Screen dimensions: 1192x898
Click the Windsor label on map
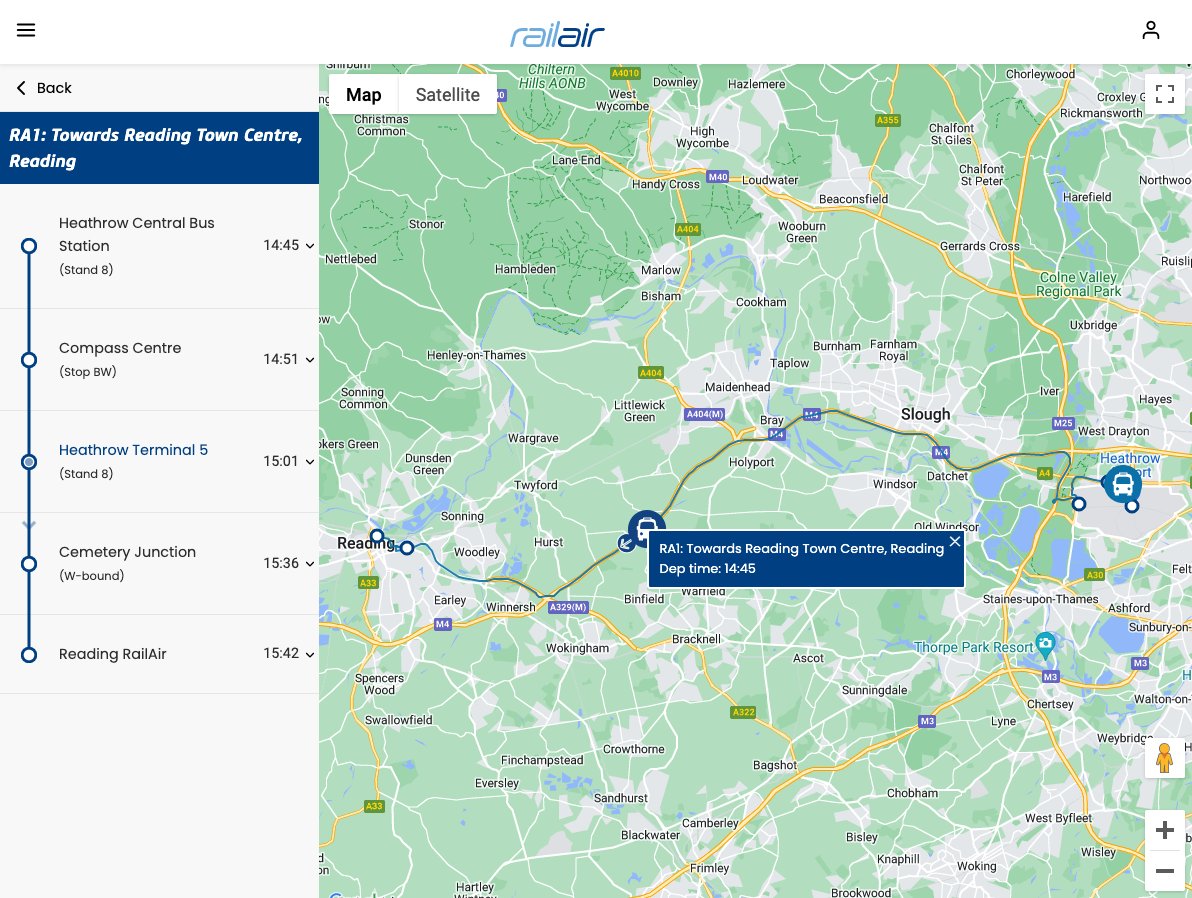[x=895, y=484]
